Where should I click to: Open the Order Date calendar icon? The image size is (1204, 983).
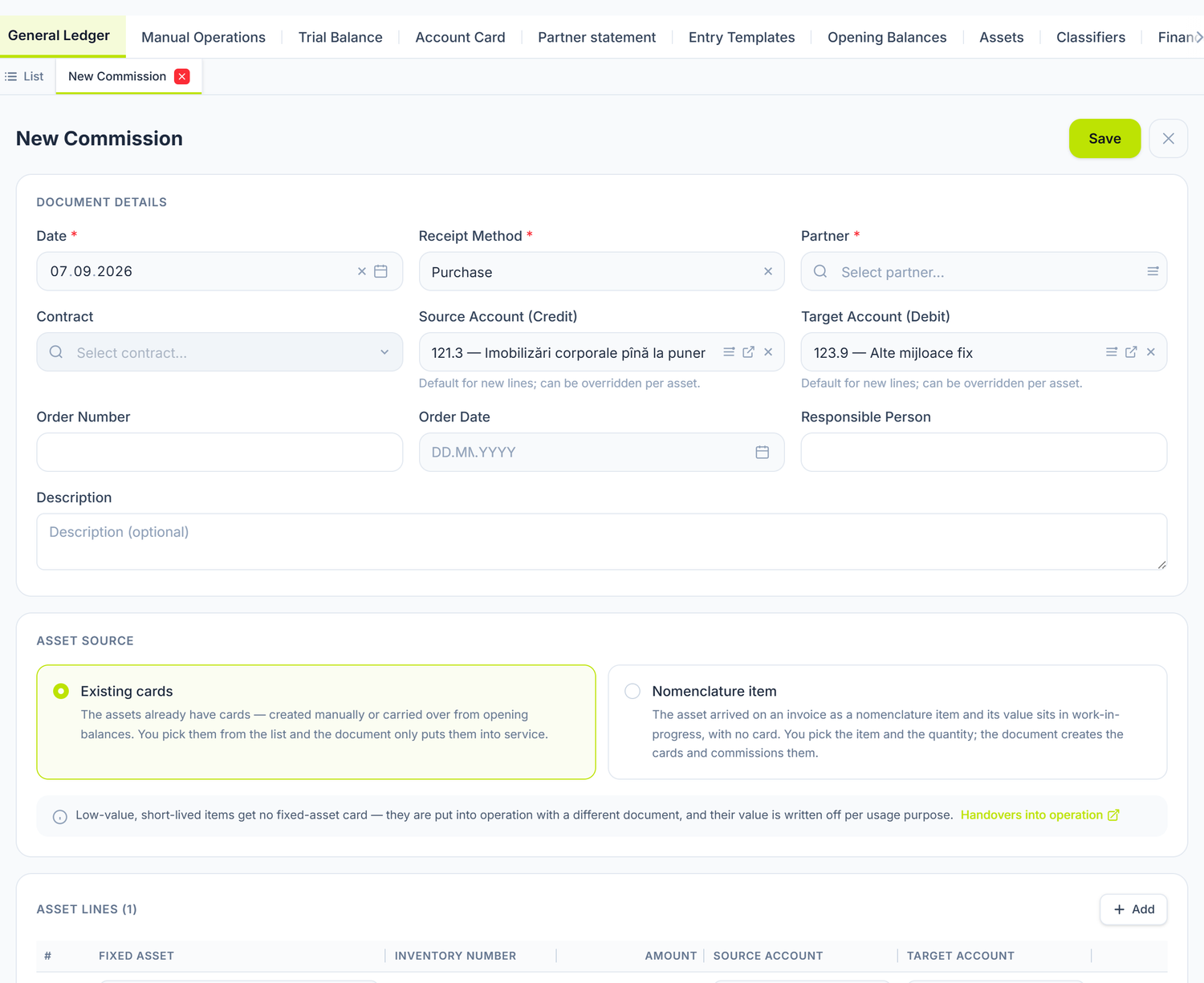763,453
